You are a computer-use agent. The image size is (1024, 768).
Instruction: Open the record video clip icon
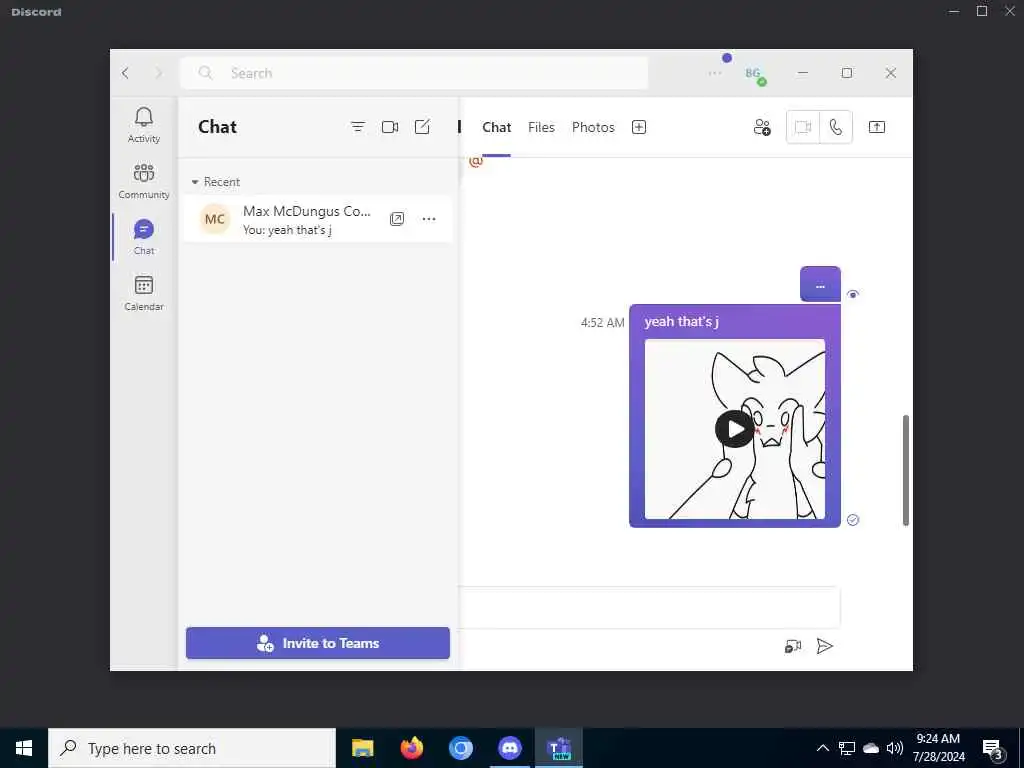793,646
